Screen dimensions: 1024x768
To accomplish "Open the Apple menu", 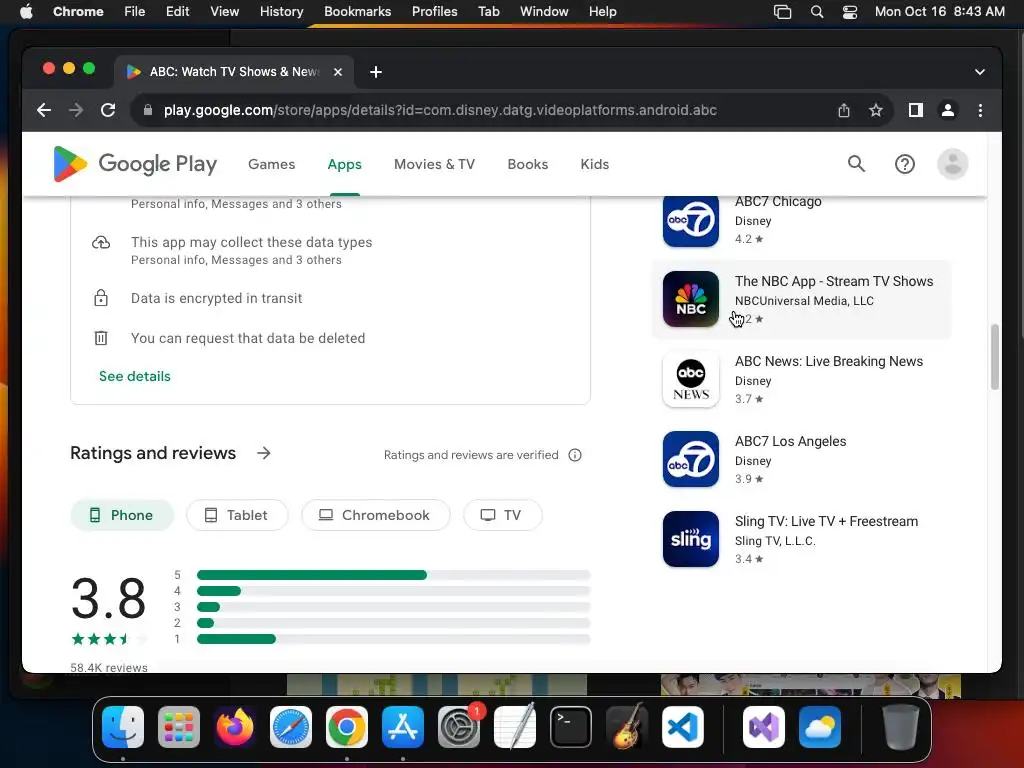I will click(x=26, y=12).
